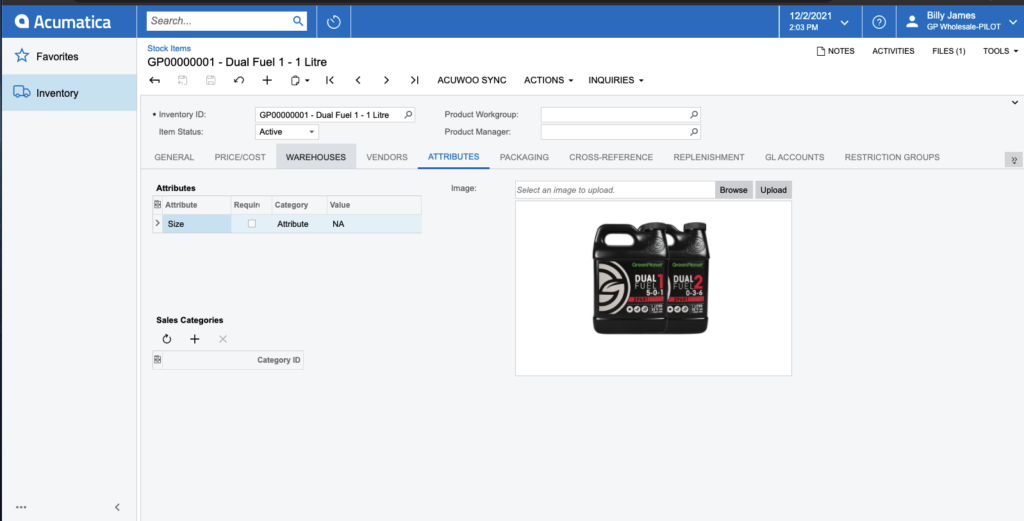Delete Sales Categories row X icon

point(223,339)
